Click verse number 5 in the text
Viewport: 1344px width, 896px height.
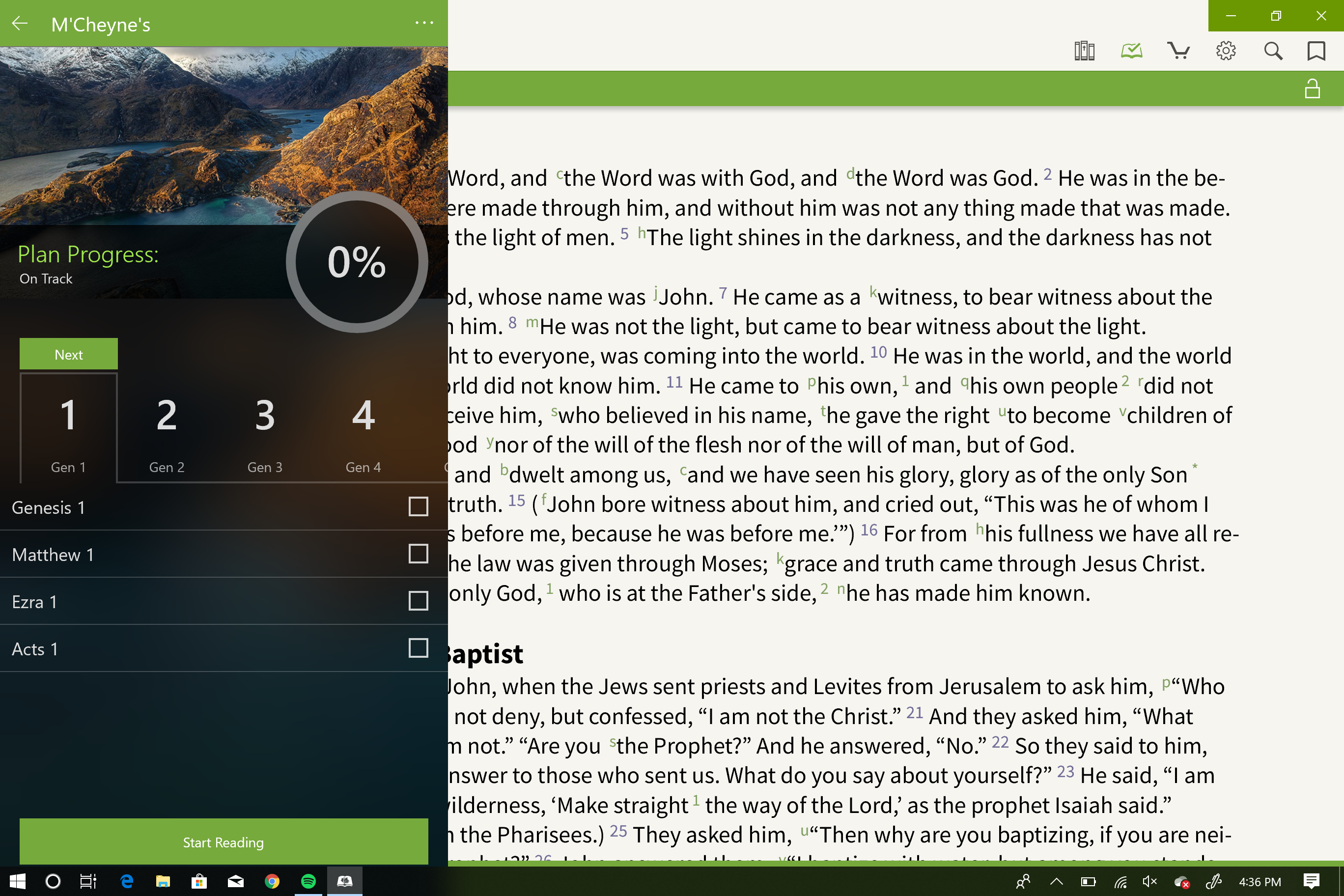click(624, 234)
